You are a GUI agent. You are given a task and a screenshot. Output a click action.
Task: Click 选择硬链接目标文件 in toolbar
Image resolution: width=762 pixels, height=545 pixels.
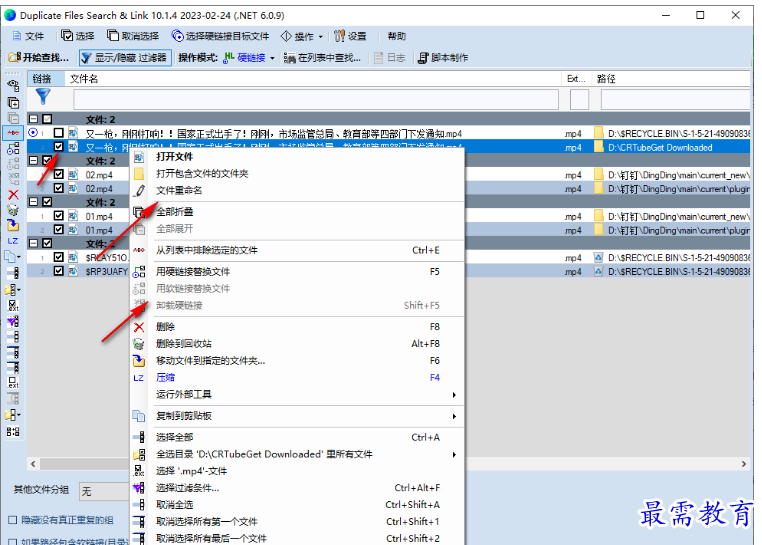pos(221,36)
